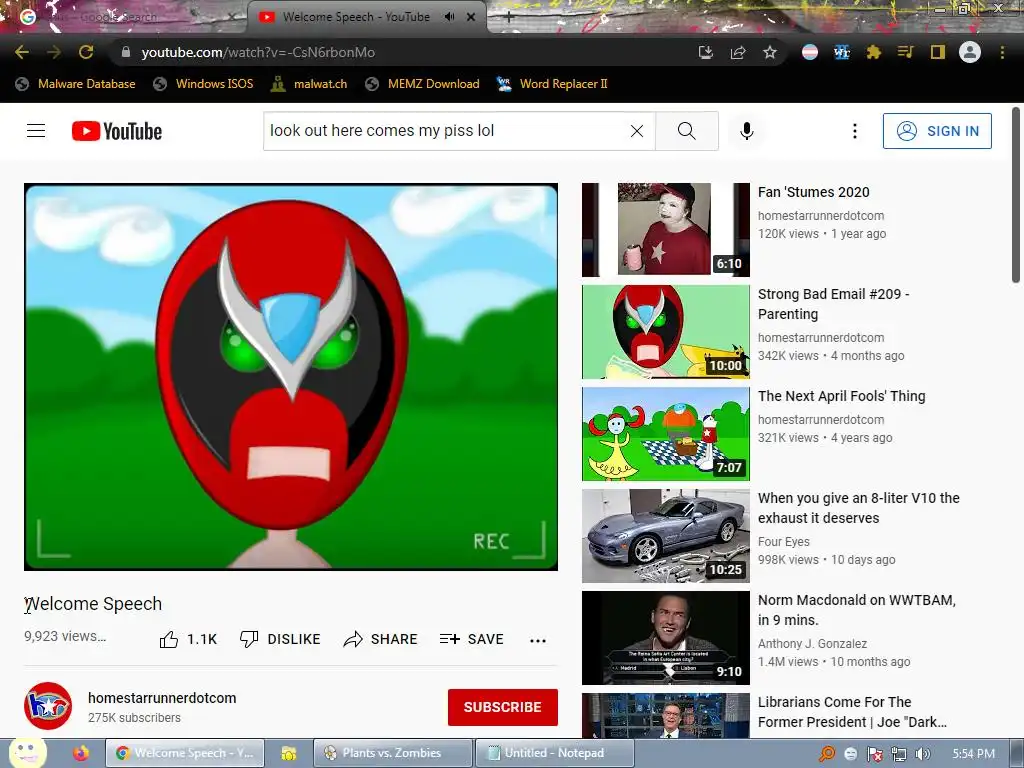
Task: Subscribe to homestarrunnerdotcom
Action: coord(503,707)
